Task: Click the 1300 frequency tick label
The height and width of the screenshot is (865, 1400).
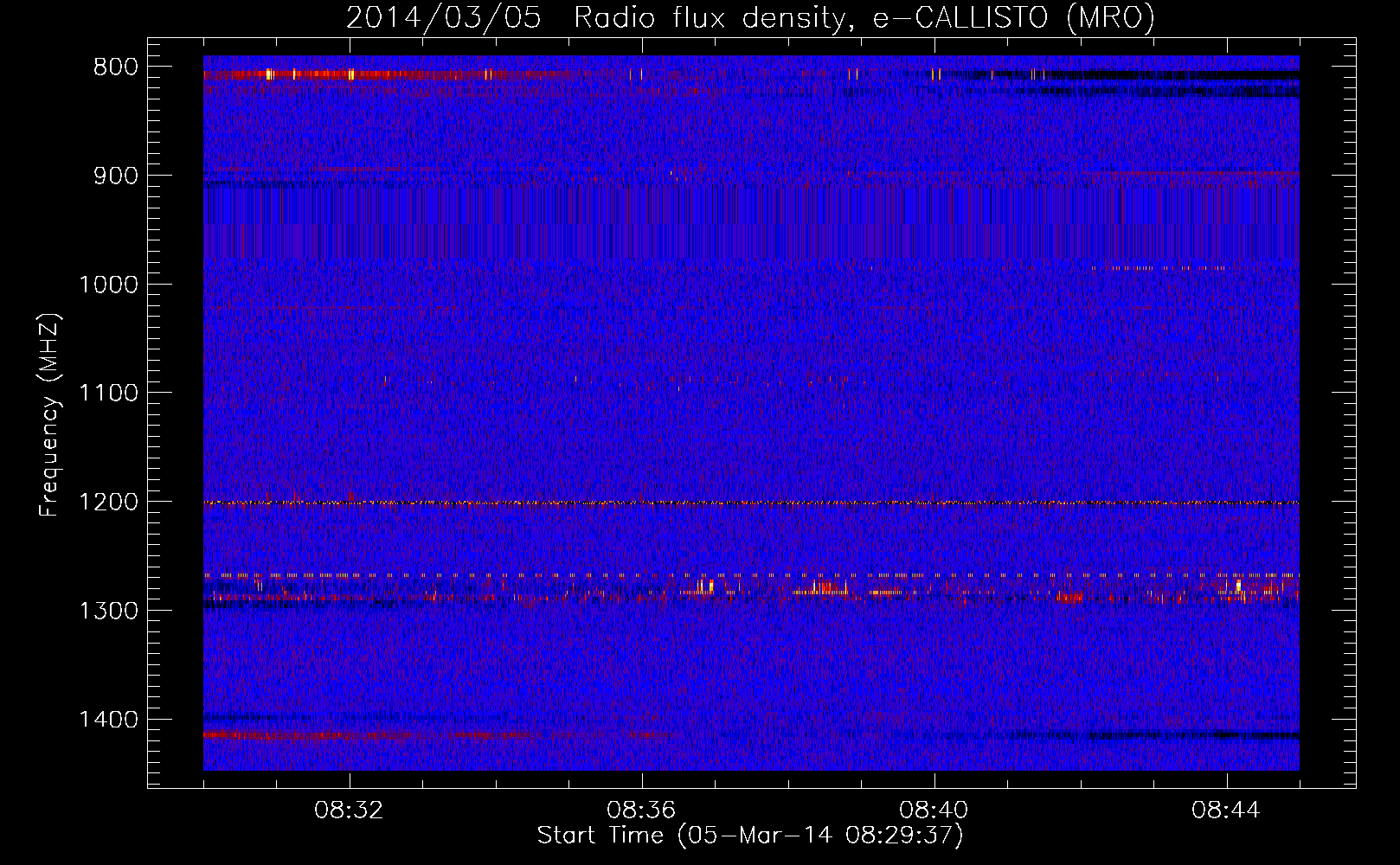Action: (x=108, y=611)
